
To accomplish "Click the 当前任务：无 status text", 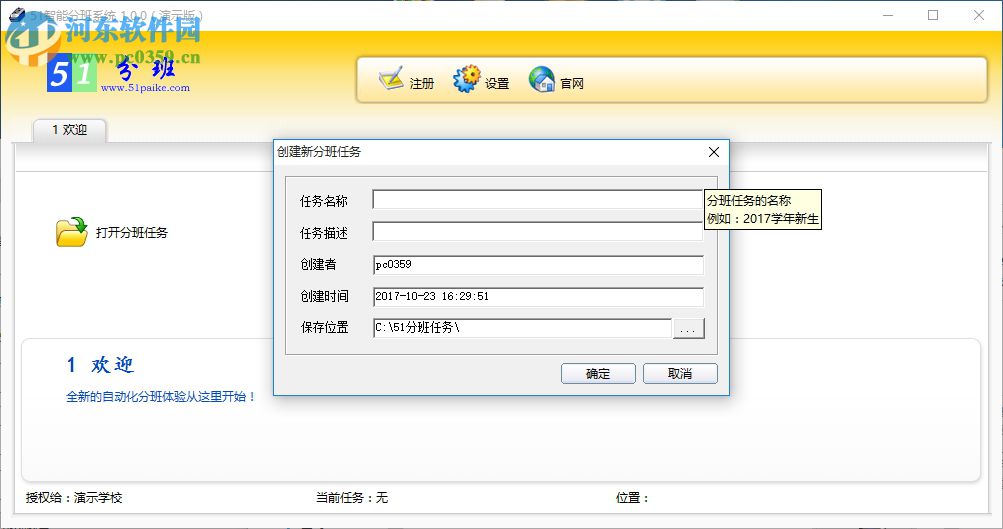I will coord(352,497).
